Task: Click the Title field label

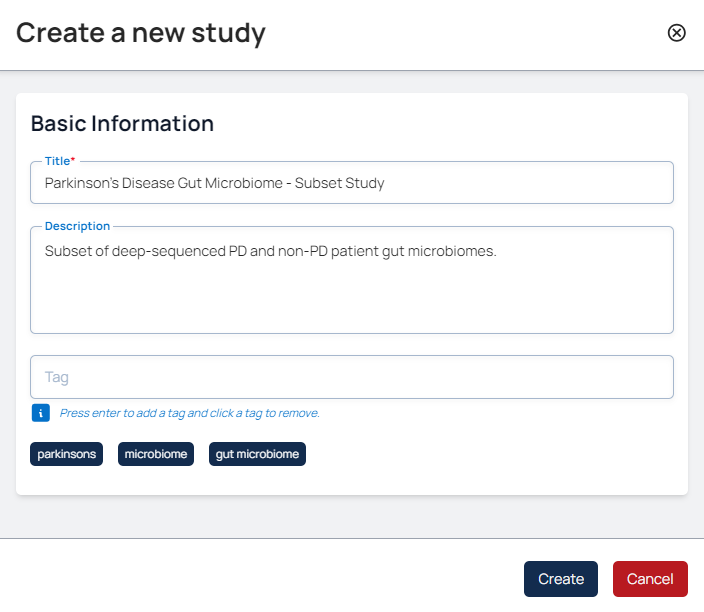Action: 56,161
